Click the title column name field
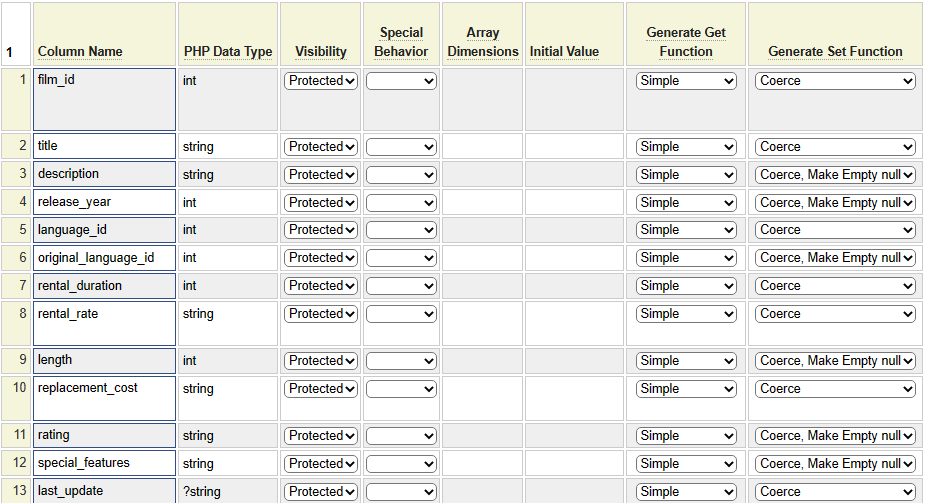Screen dimensions: 925x503 click(x=105, y=146)
